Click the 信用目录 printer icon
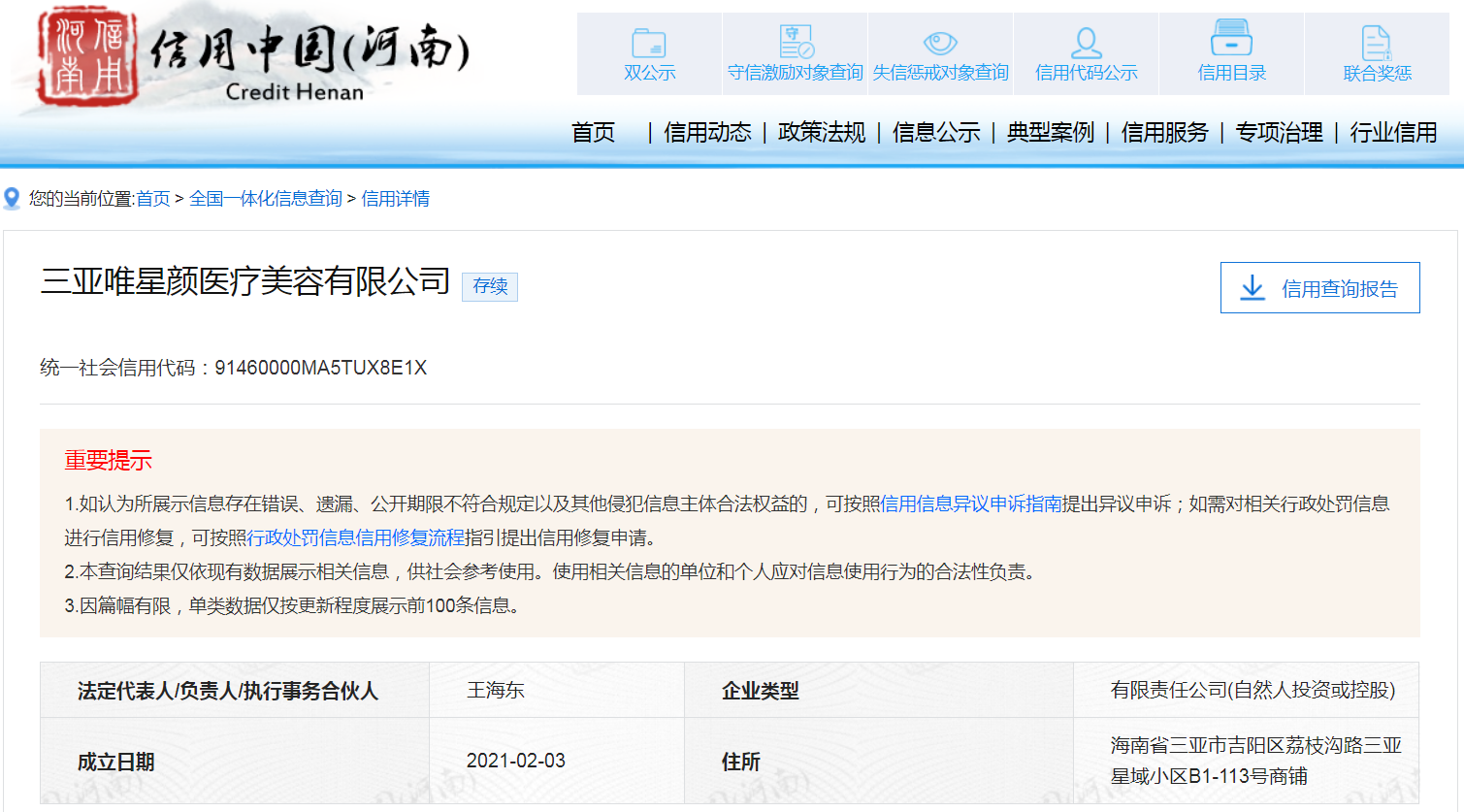 tap(1231, 39)
